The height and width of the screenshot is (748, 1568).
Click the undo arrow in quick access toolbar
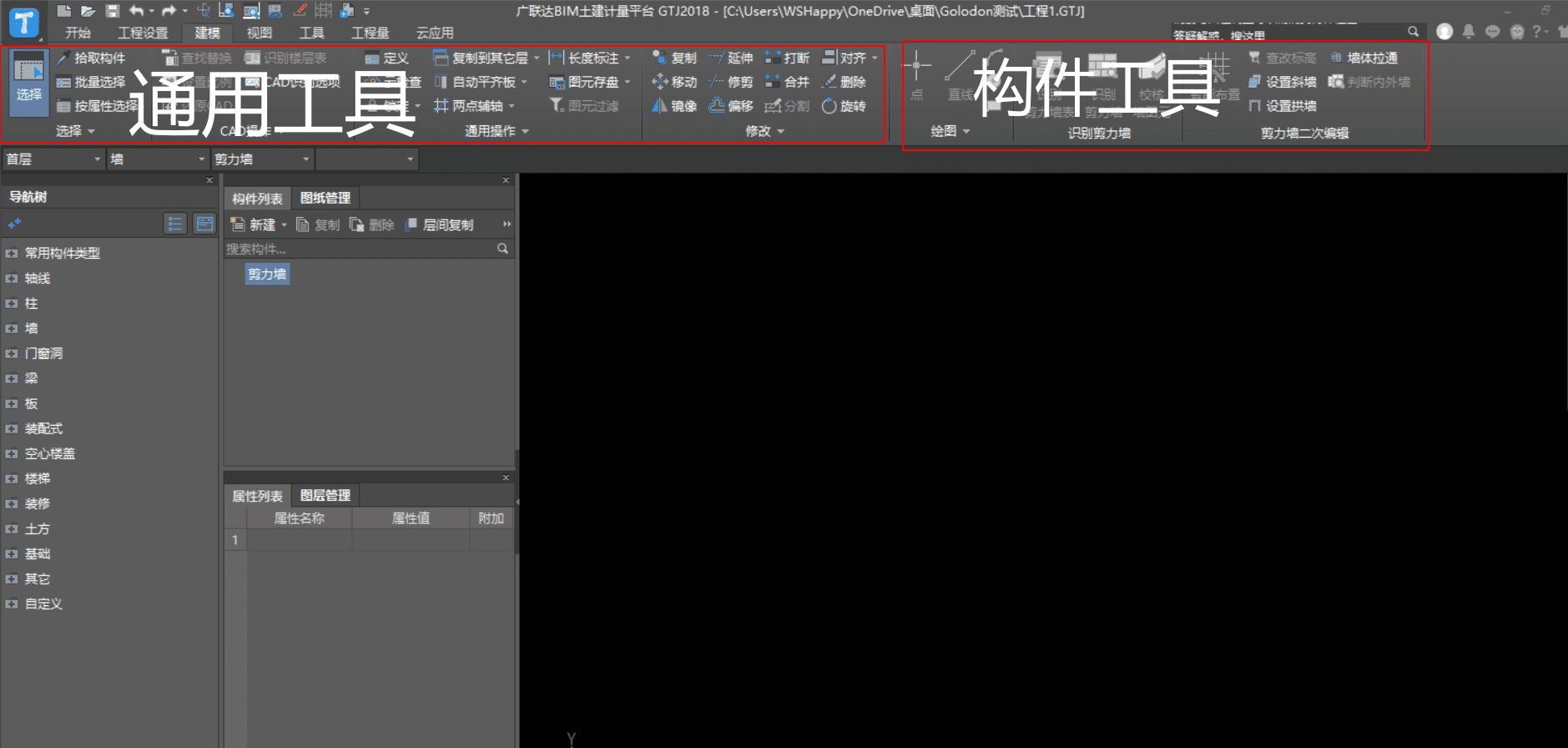137,11
